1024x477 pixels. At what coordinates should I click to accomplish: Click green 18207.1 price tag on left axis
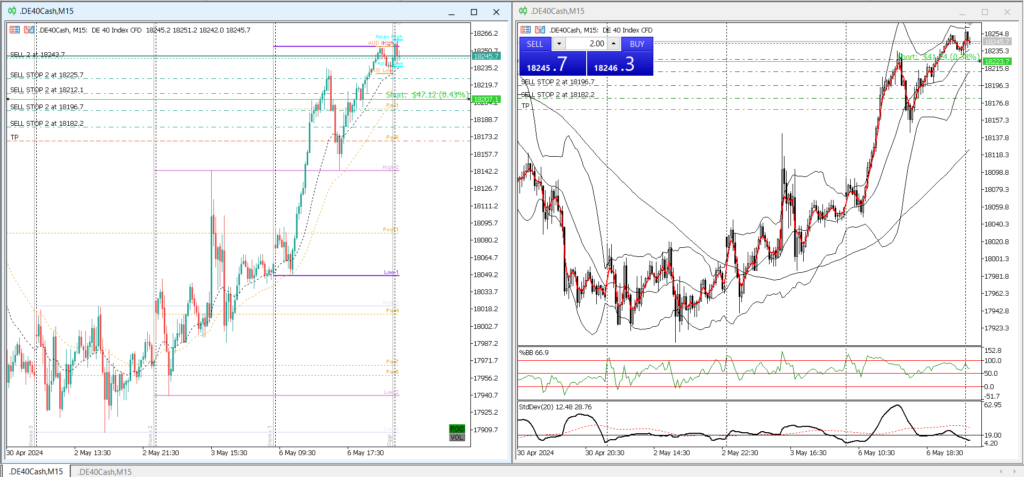487,99
